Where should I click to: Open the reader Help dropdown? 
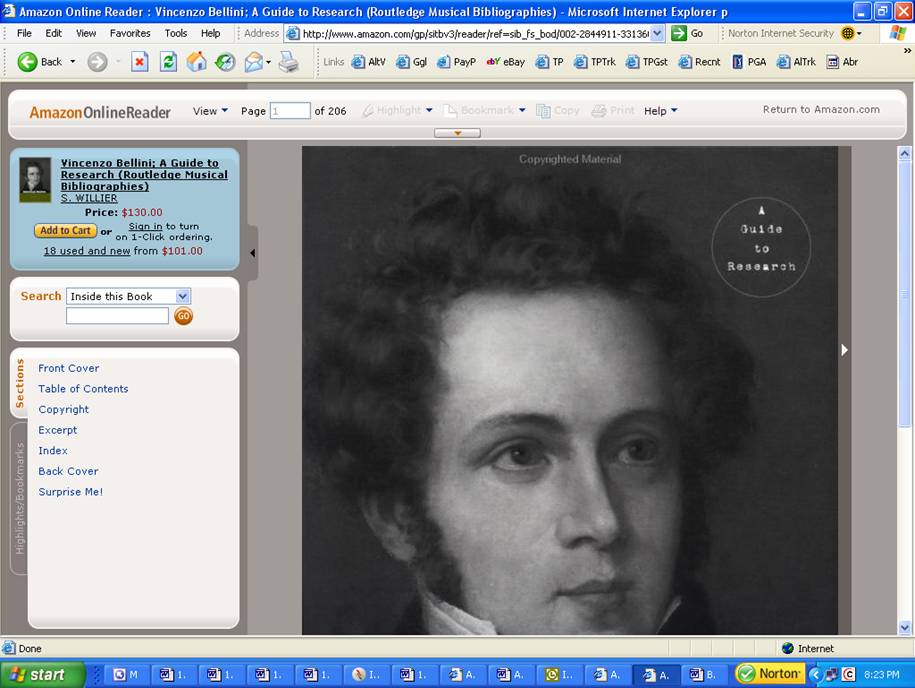(x=660, y=111)
